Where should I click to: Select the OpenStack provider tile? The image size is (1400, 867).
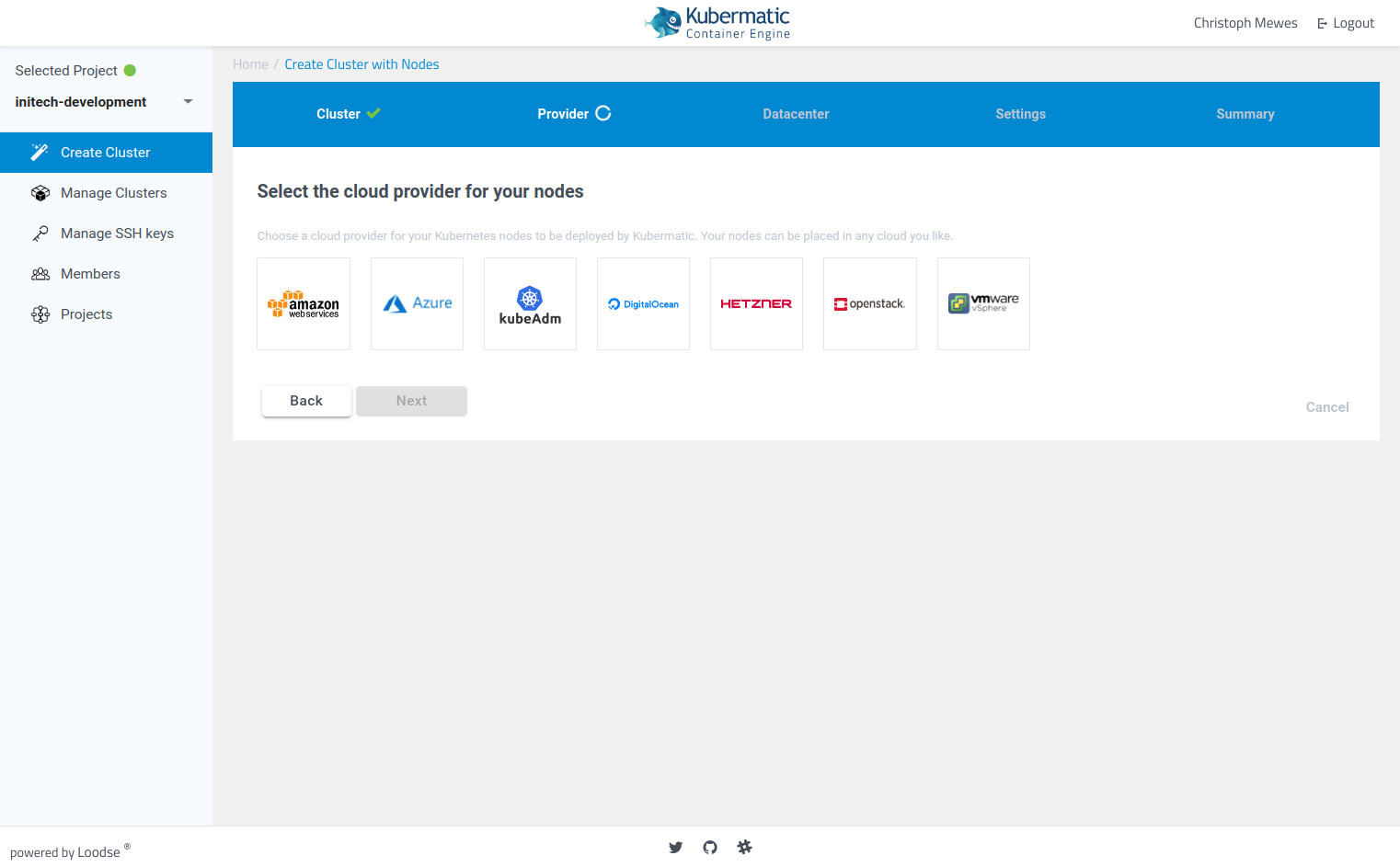pyautogui.click(x=870, y=303)
